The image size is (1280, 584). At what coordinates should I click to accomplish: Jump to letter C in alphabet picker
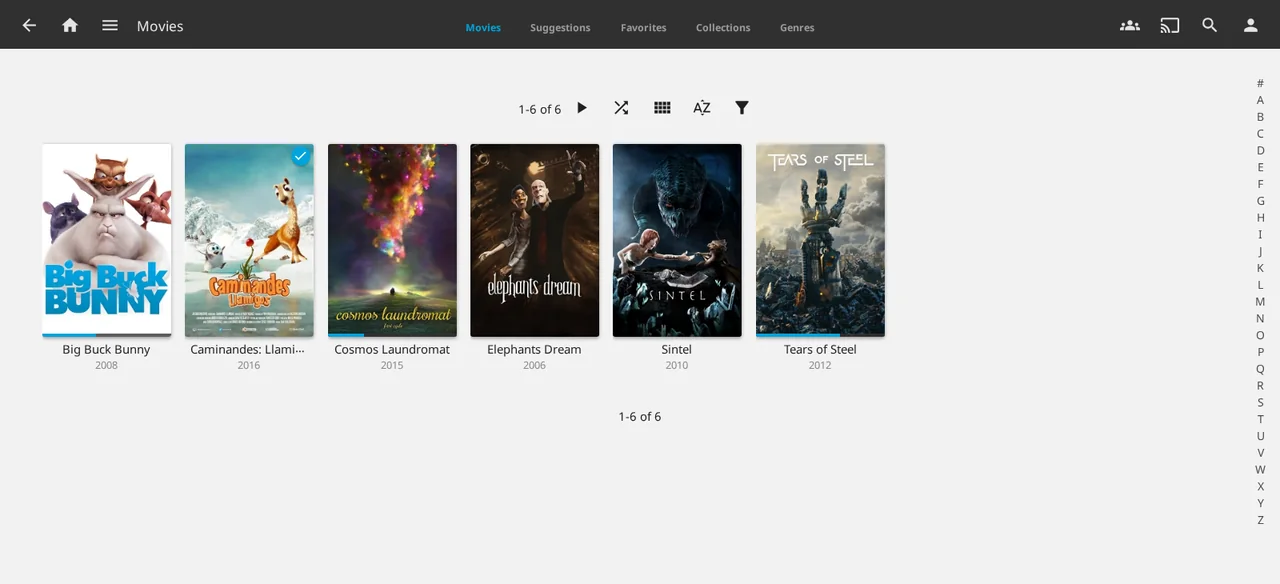coord(1260,133)
